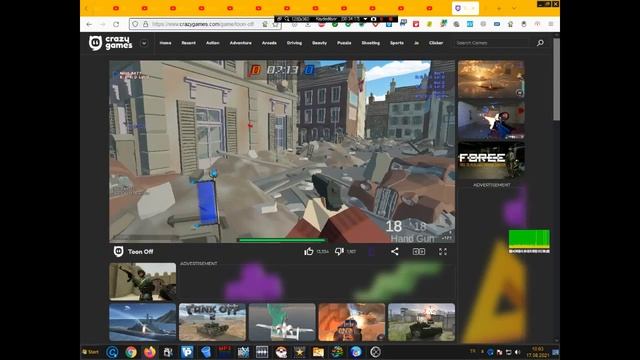The image size is (640, 360).
Task: Click the search magnifier icon
Action: 540,42
